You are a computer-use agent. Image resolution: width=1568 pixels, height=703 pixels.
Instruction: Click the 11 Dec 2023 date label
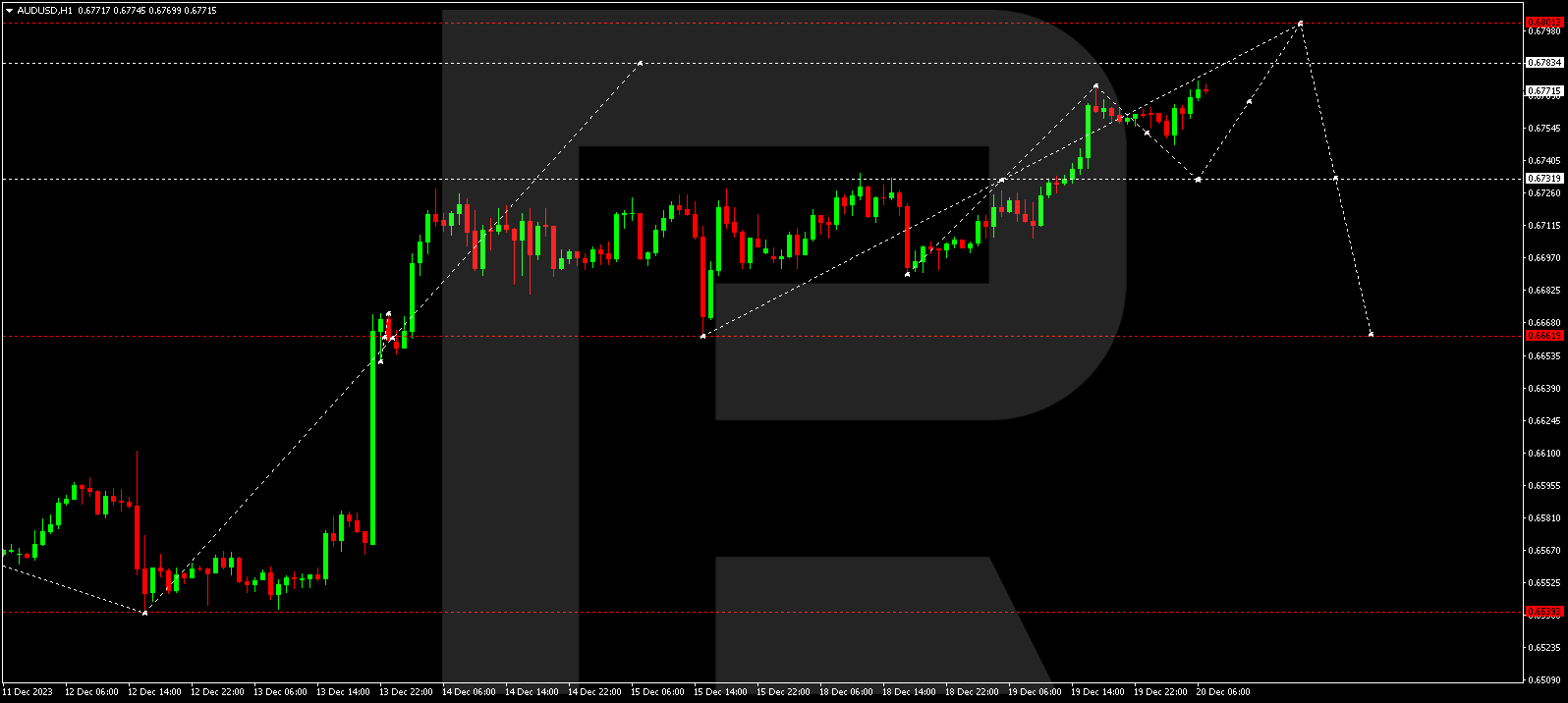pos(28,692)
